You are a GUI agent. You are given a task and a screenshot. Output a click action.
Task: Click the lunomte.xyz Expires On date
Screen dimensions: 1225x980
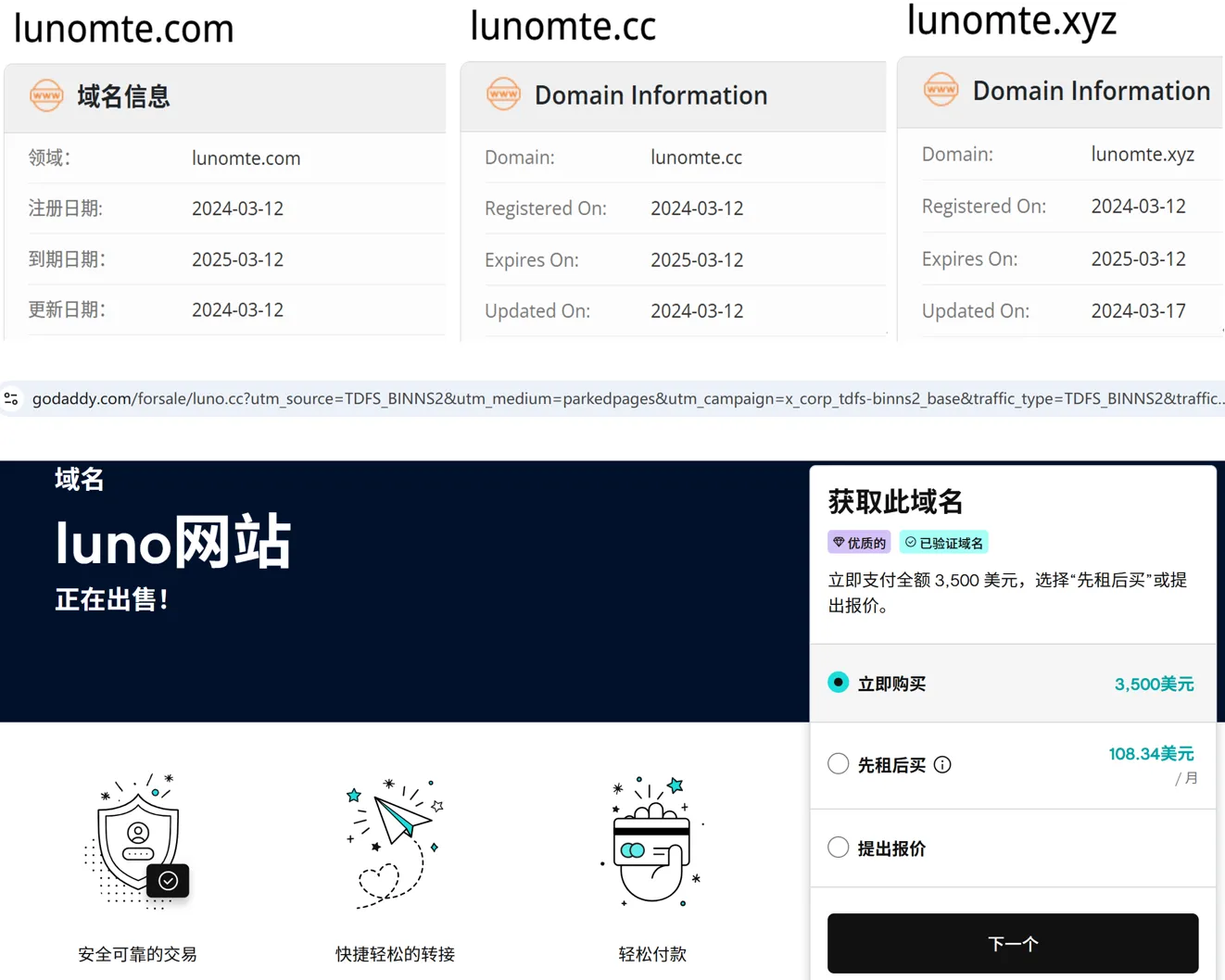pyautogui.click(x=1138, y=259)
